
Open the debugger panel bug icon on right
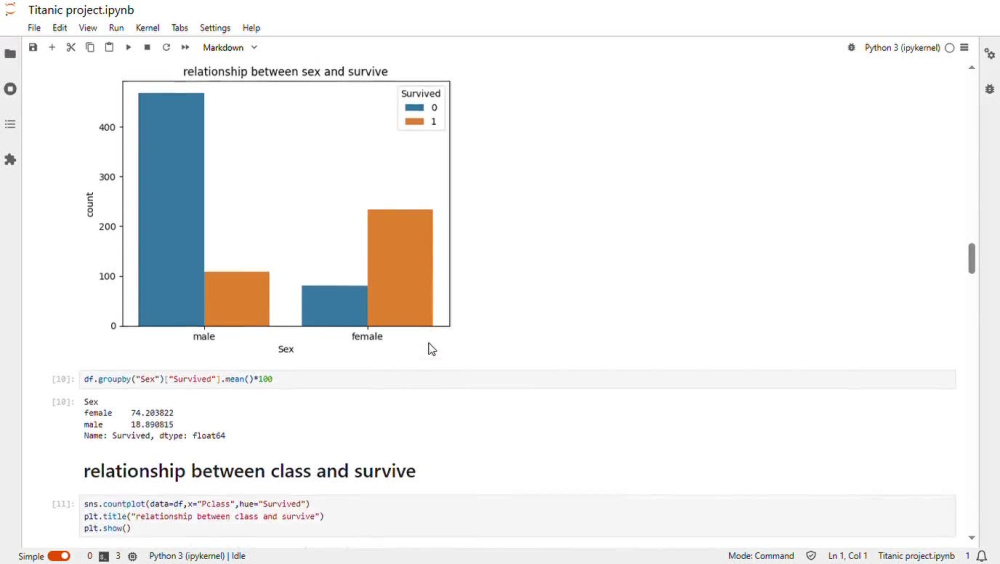coord(990,89)
